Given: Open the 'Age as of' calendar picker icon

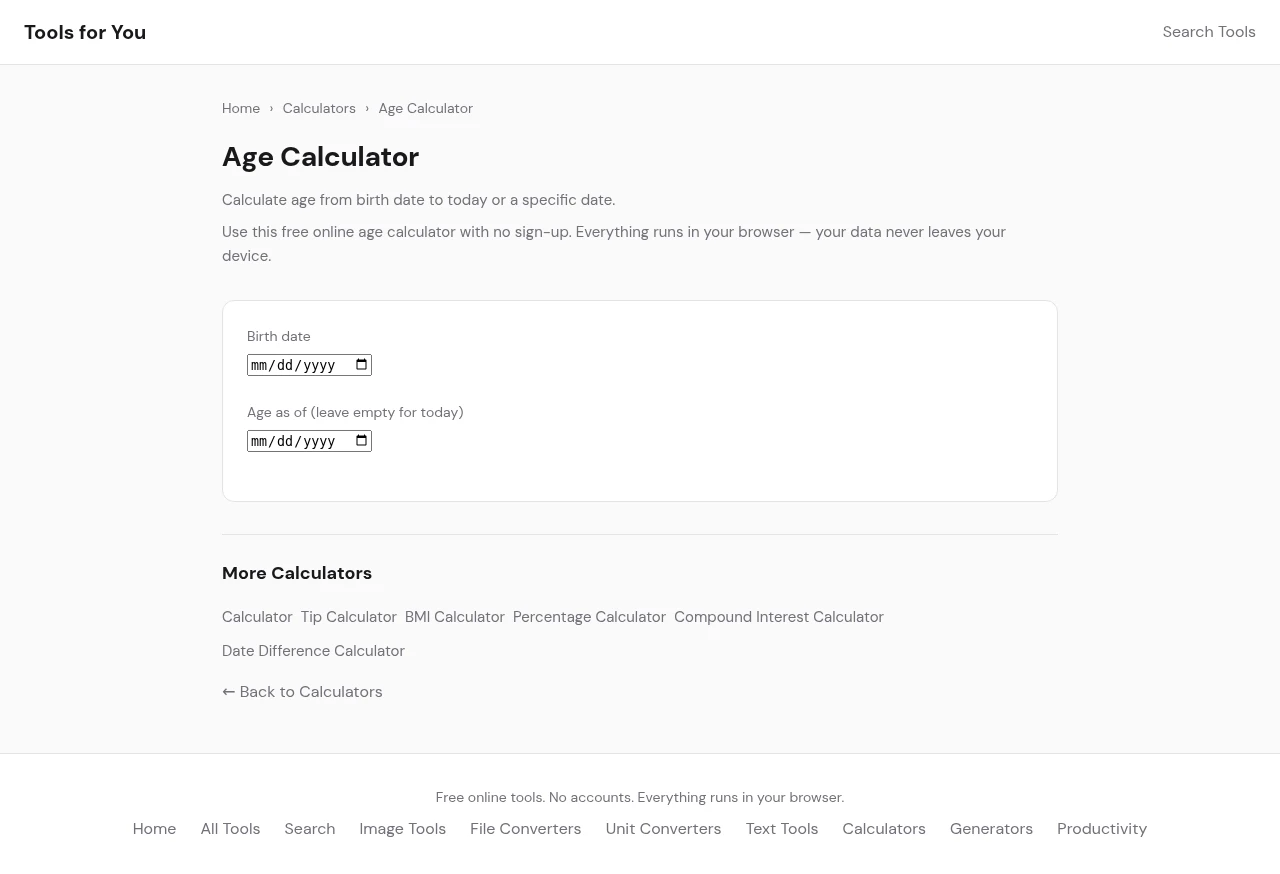Looking at the screenshot, I should pos(362,441).
